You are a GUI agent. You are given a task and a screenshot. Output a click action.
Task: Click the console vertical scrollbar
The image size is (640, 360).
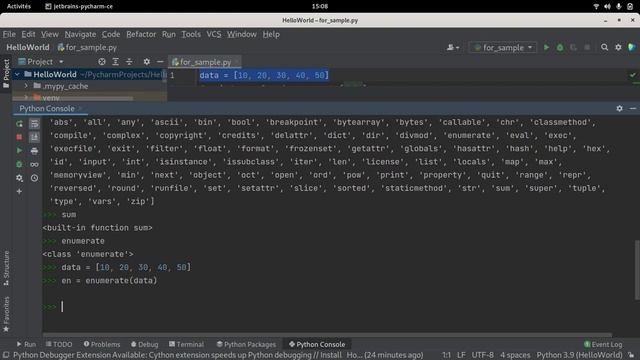point(637,270)
